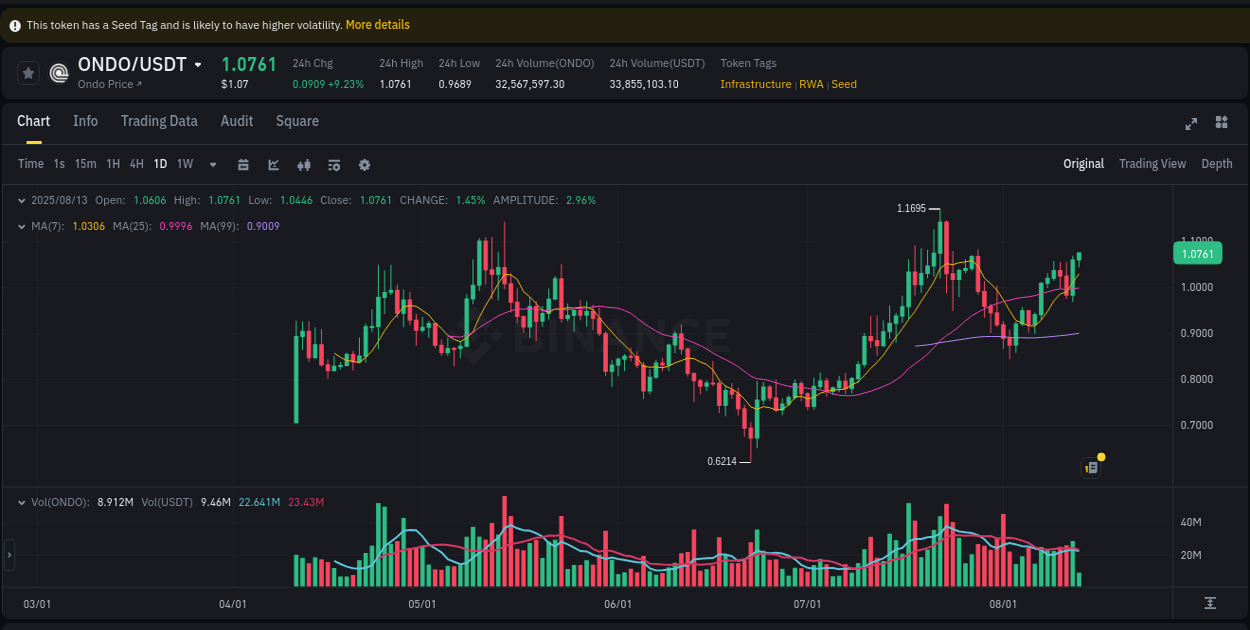Image resolution: width=1250 pixels, height=630 pixels.
Task: Open the date range calendar icon
Action: pyautogui.click(x=243, y=164)
